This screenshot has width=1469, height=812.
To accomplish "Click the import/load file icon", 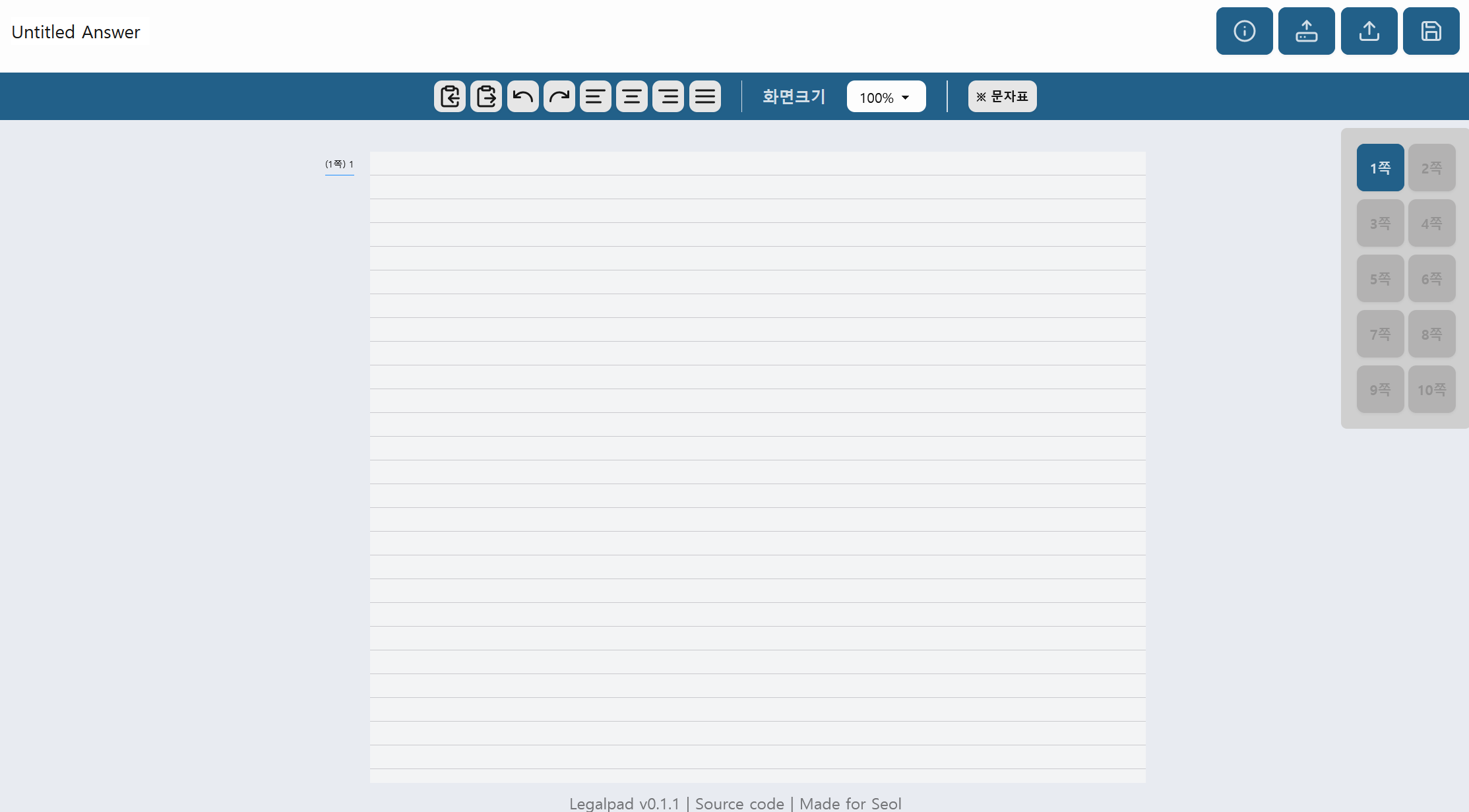I will [x=1307, y=30].
